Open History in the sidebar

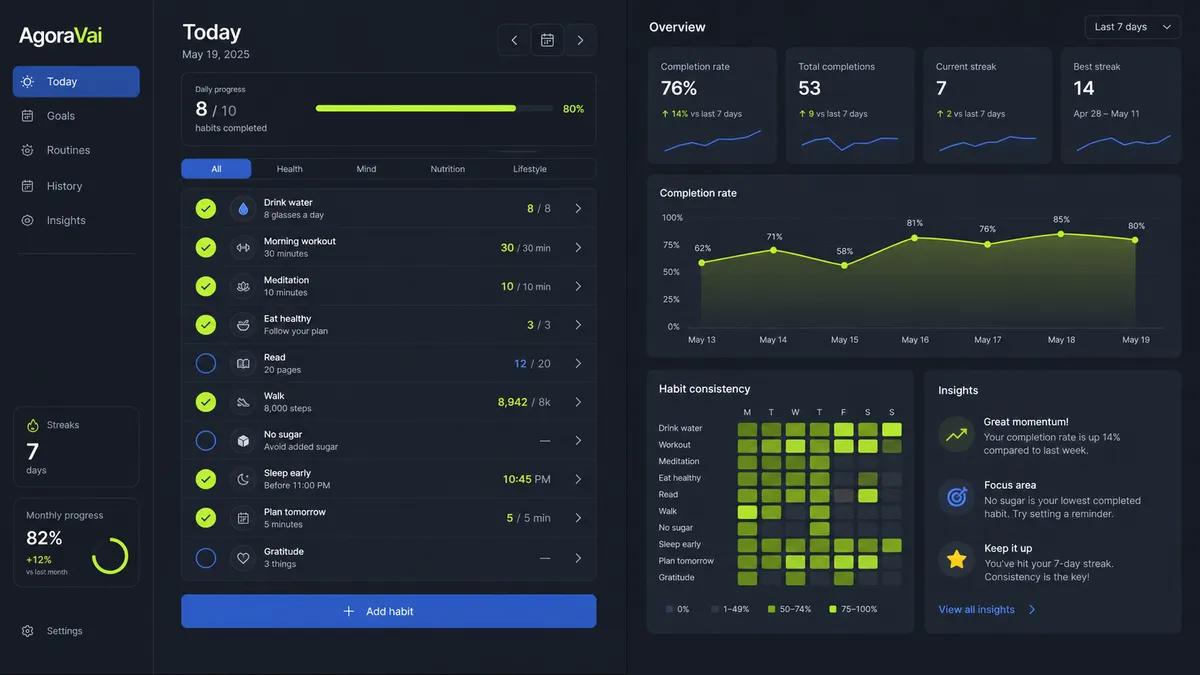76,186
